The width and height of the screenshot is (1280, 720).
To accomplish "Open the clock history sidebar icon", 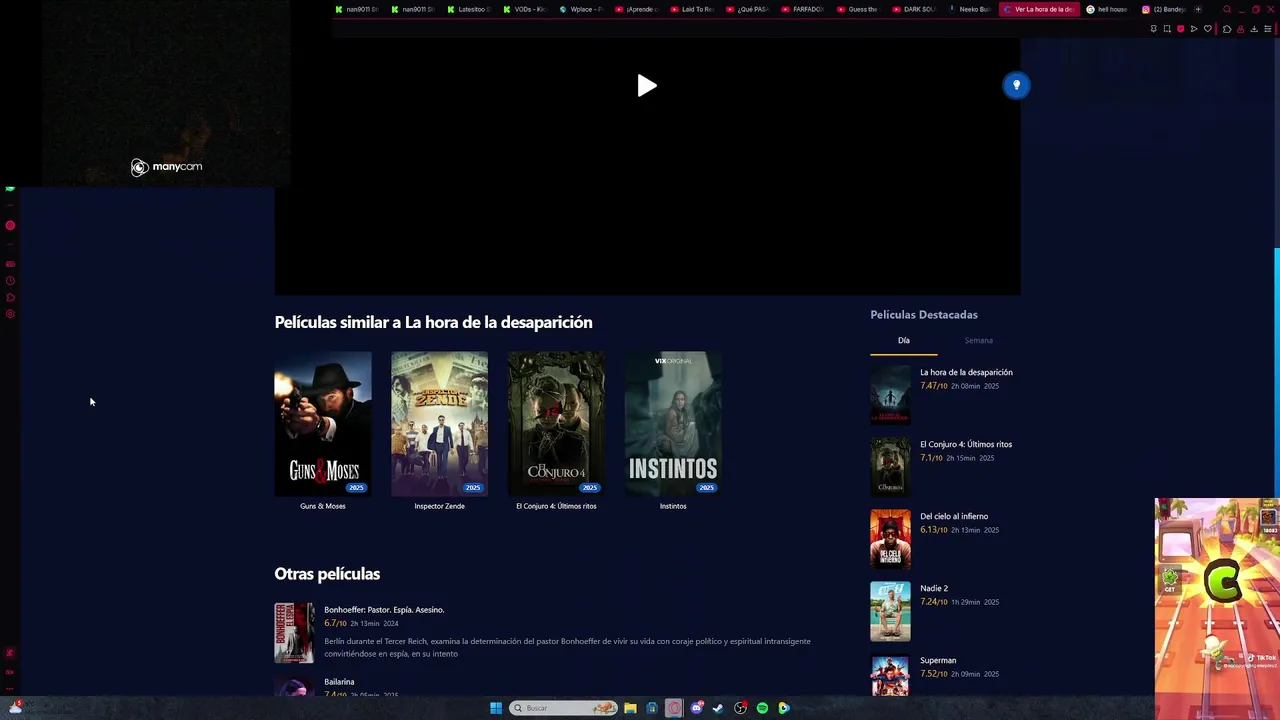I will pos(10,281).
